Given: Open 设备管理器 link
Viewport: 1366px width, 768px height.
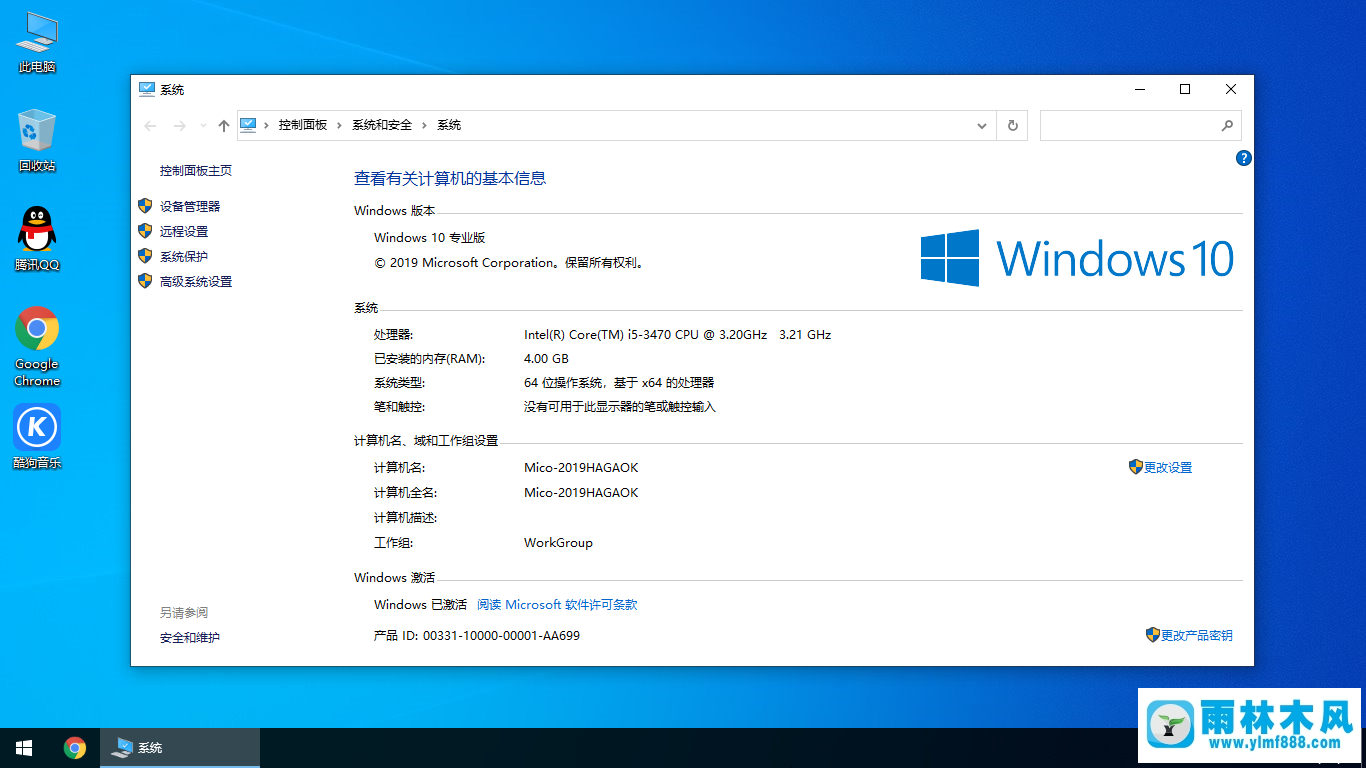Looking at the screenshot, I should click(190, 206).
